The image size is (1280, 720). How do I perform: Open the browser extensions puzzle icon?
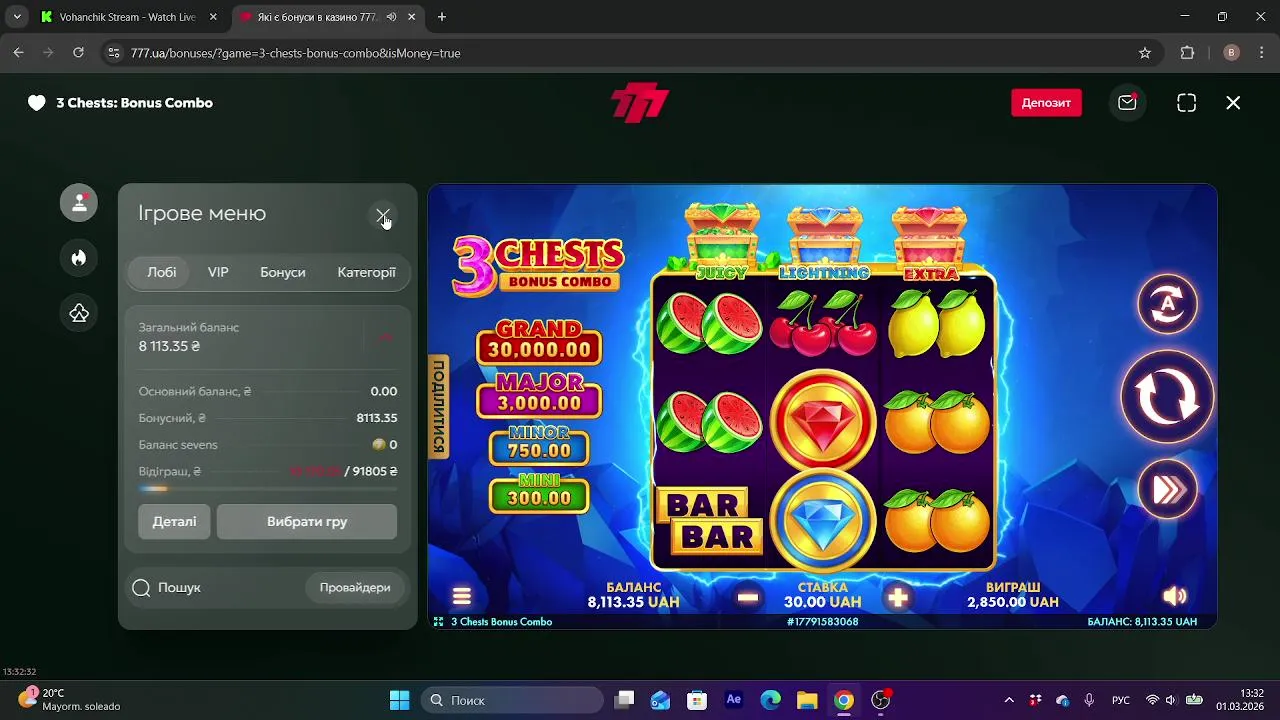click(x=1188, y=53)
